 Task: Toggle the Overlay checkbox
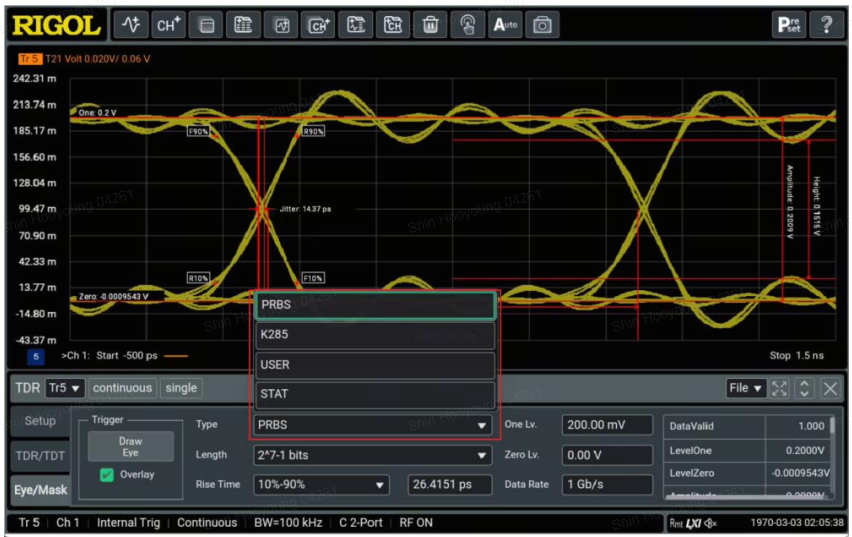[x=107, y=475]
